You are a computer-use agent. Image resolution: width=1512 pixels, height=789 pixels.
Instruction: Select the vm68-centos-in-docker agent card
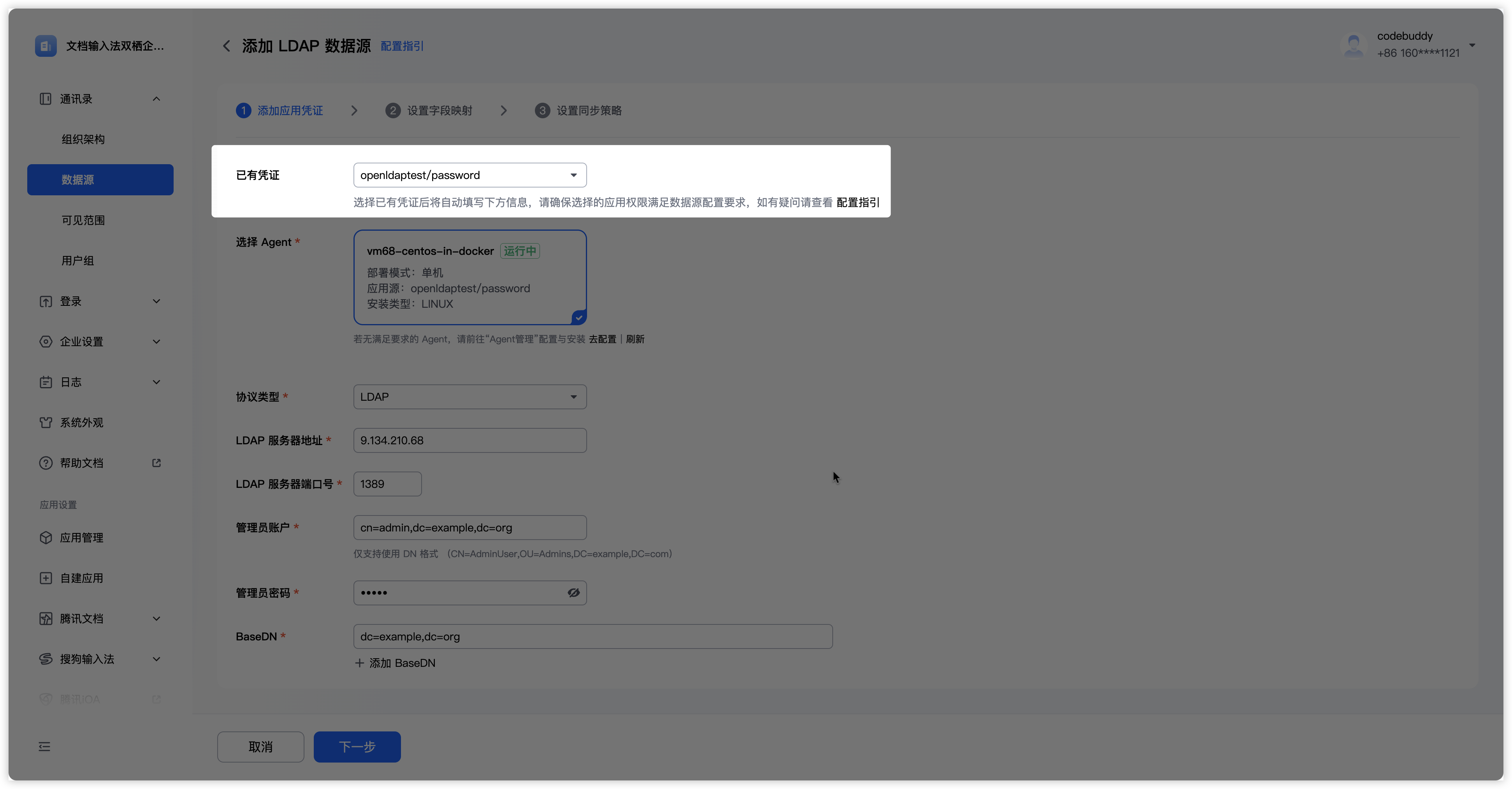pyautogui.click(x=469, y=277)
